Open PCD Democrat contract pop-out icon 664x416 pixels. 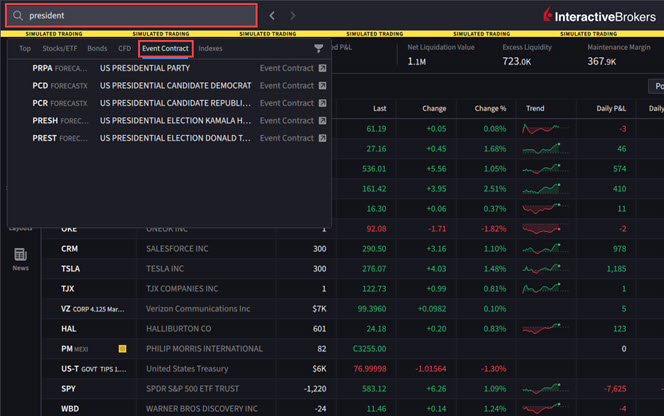[322, 86]
